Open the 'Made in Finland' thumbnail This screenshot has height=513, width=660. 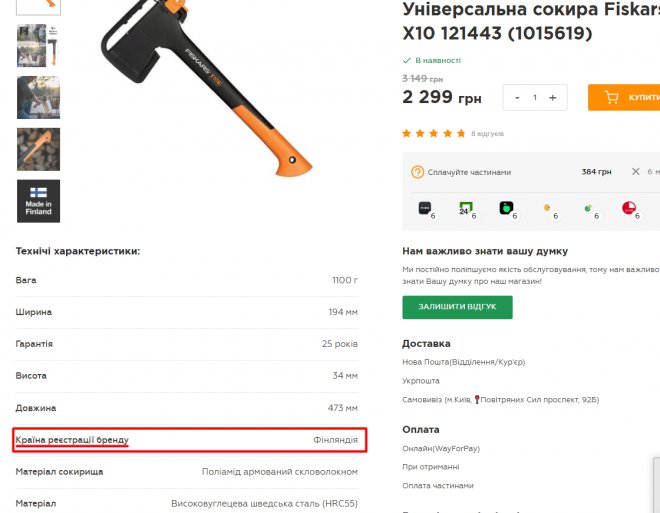click(x=38, y=201)
